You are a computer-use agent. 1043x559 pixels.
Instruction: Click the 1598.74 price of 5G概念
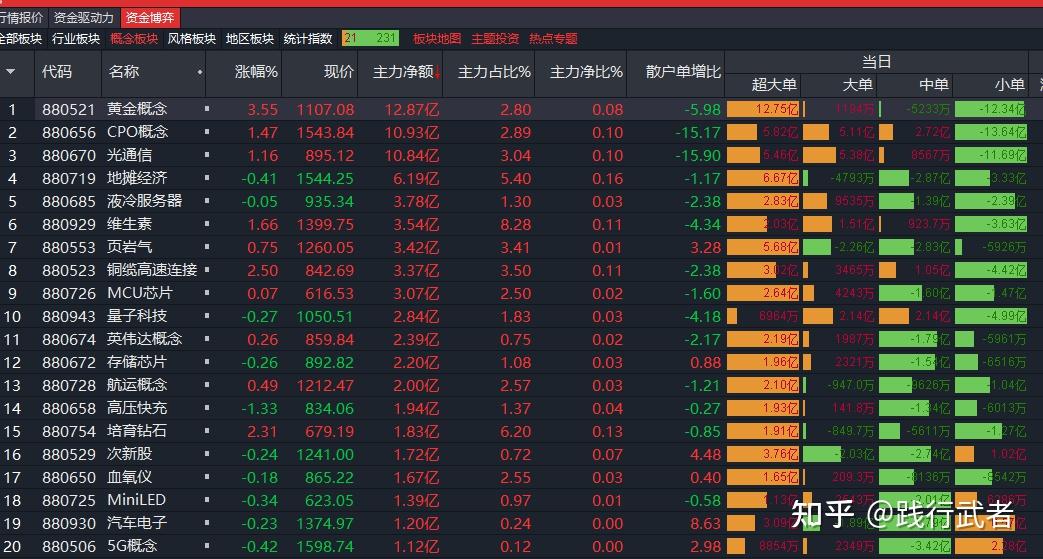[325, 546]
